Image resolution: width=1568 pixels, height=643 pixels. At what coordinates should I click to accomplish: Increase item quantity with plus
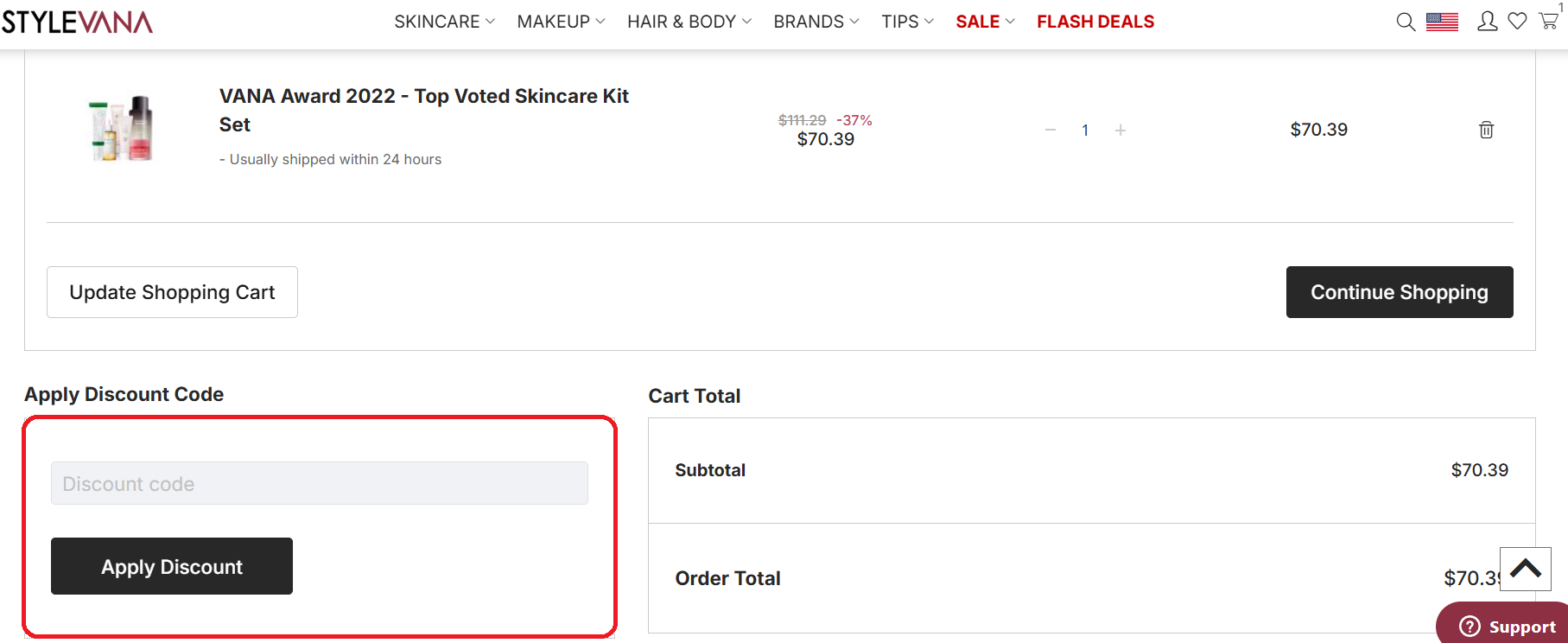click(x=1120, y=130)
